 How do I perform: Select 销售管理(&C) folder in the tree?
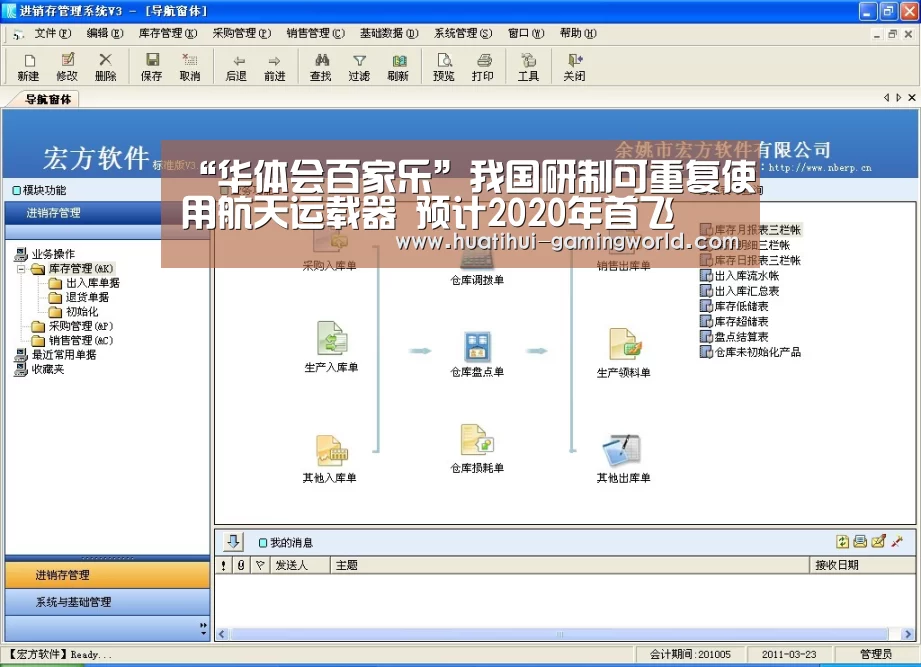(80, 341)
